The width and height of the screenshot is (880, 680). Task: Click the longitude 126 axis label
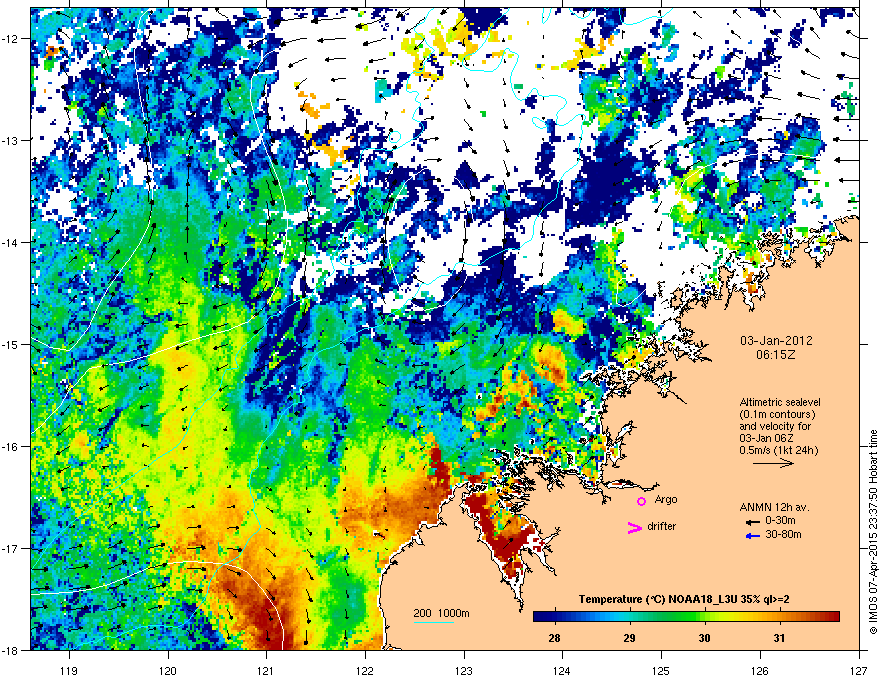click(760, 670)
